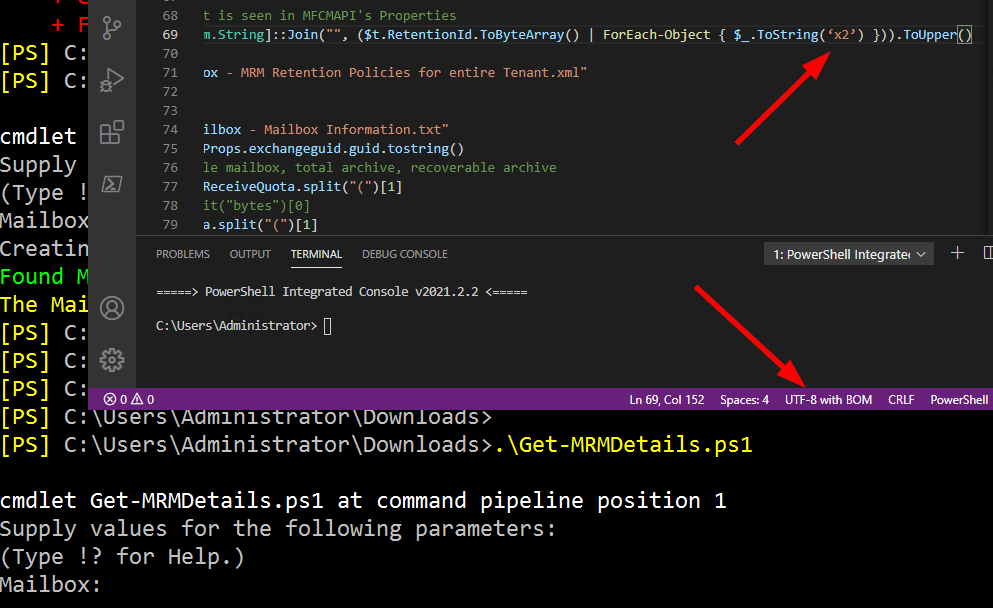Viewport: 993px width, 608px height.
Task: Change indentation by clicking Spaces: 4
Action: 744,398
